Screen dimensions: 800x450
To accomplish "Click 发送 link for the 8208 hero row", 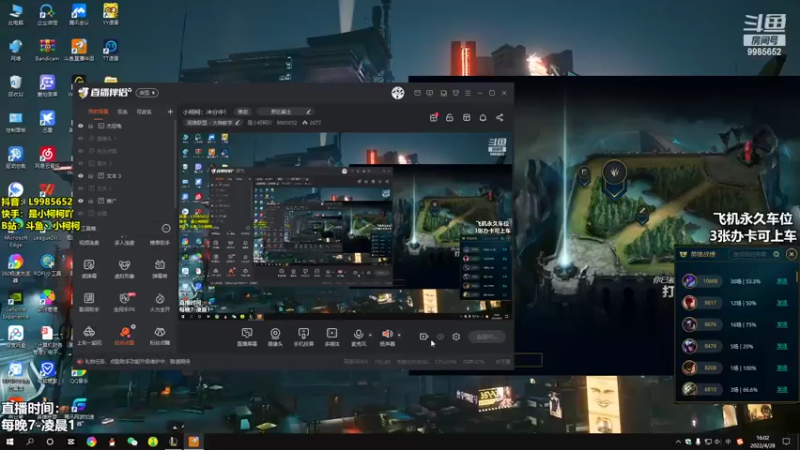I will 782,368.
